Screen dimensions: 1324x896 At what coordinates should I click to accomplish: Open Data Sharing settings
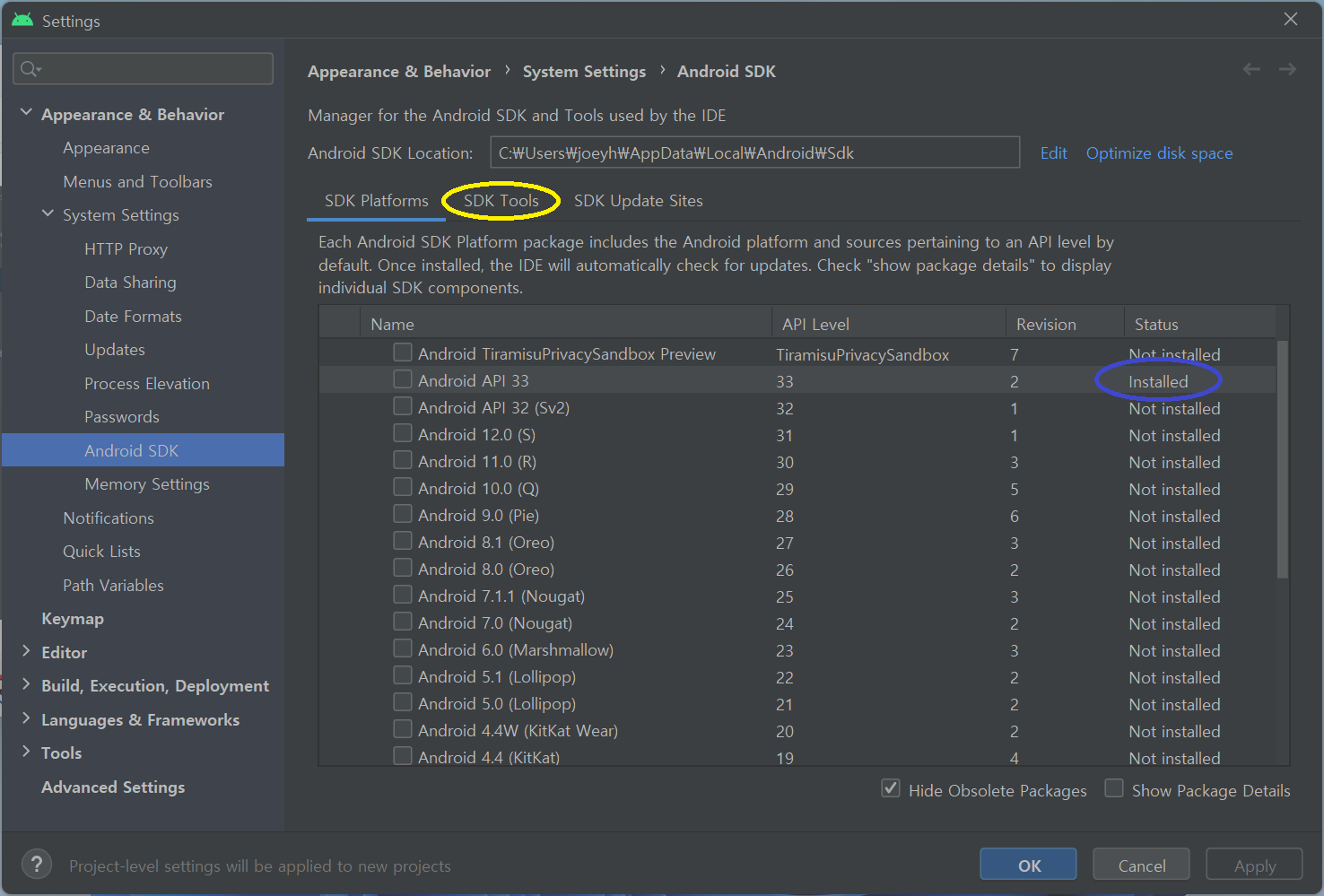click(130, 283)
